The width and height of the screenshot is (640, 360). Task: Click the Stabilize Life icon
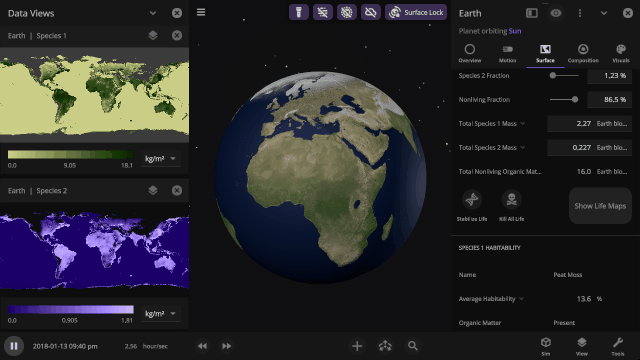472,200
